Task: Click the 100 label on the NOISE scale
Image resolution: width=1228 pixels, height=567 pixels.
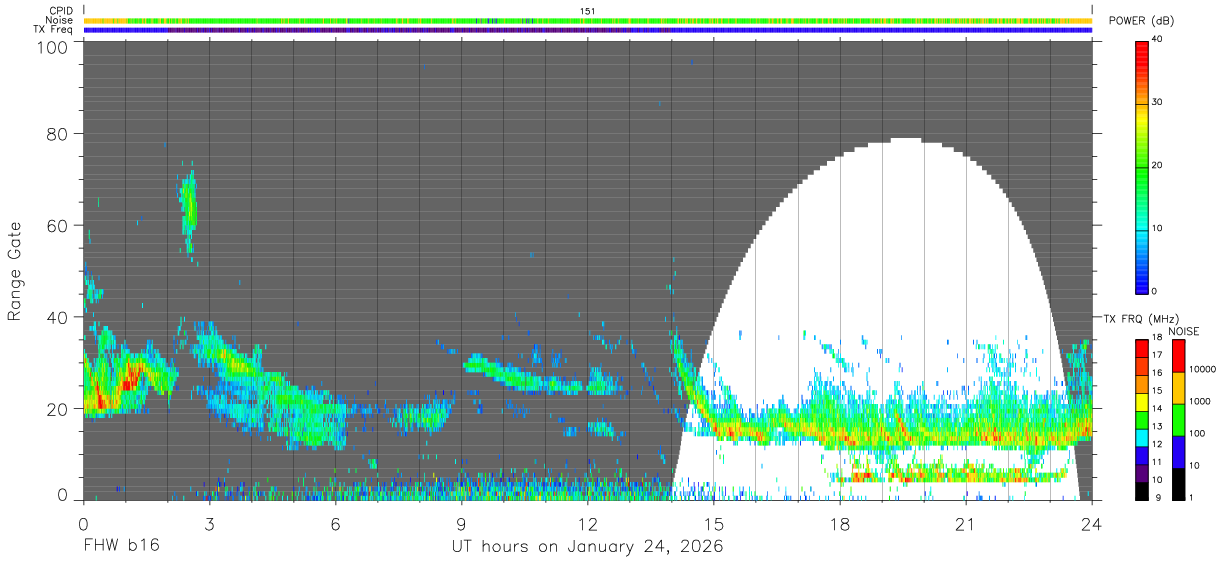Action: click(x=1196, y=433)
